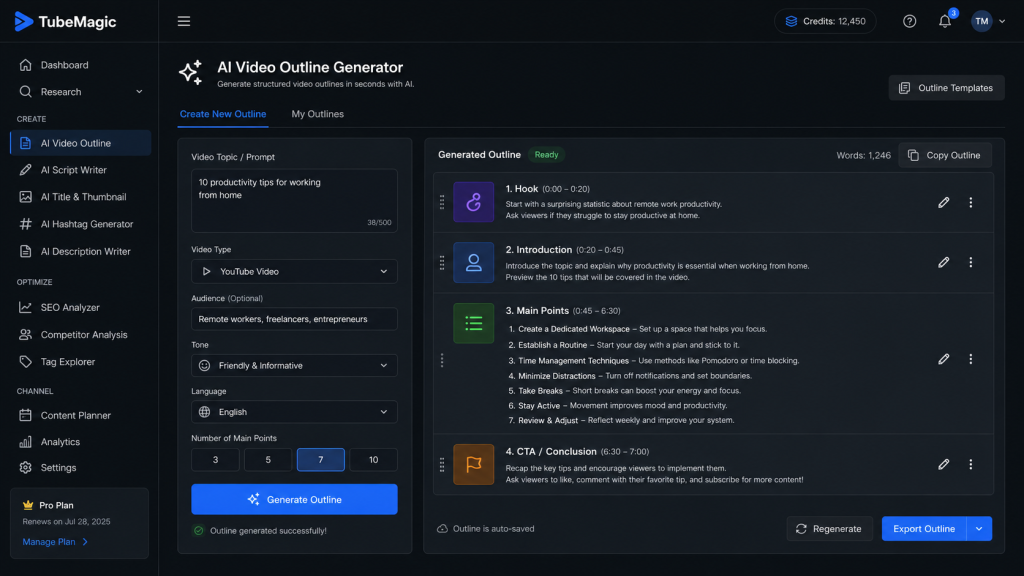
Task: Click the Regenerate button
Action: pos(829,529)
